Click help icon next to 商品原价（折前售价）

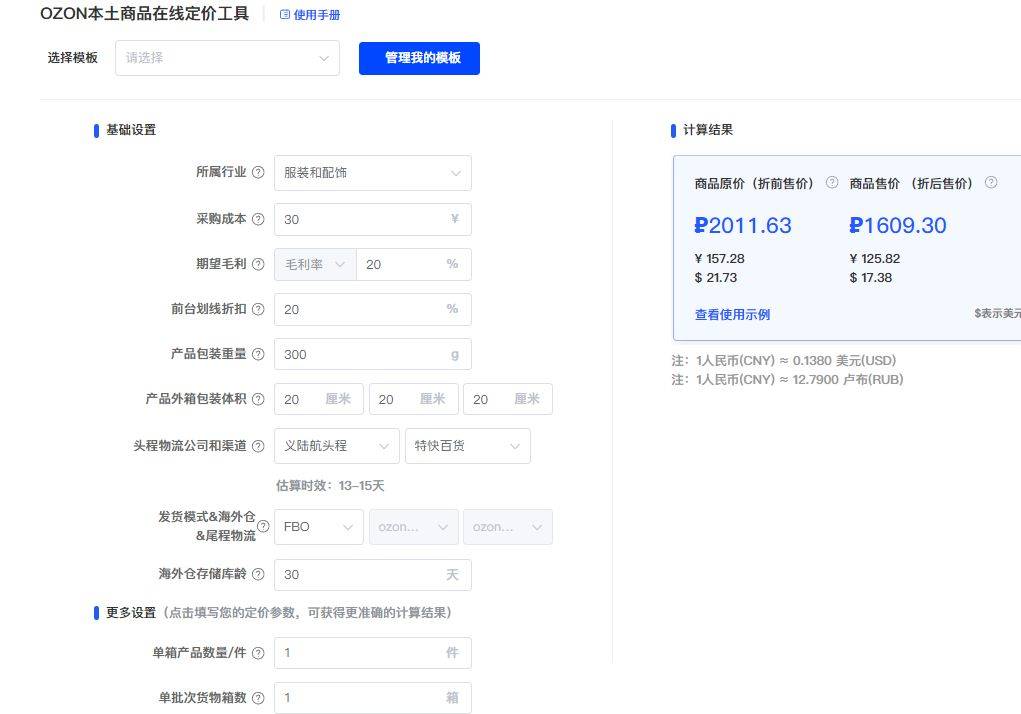click(832, 182)
